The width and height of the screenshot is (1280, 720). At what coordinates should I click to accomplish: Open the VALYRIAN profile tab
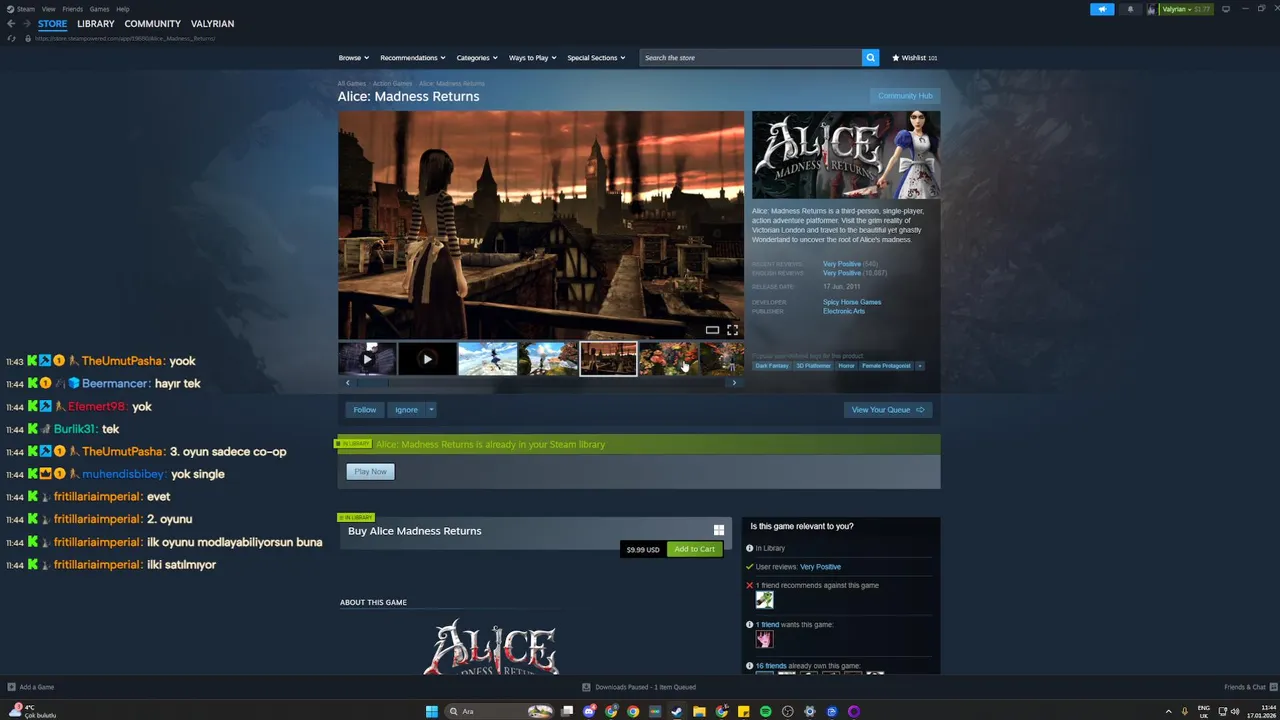pos(213,24)
